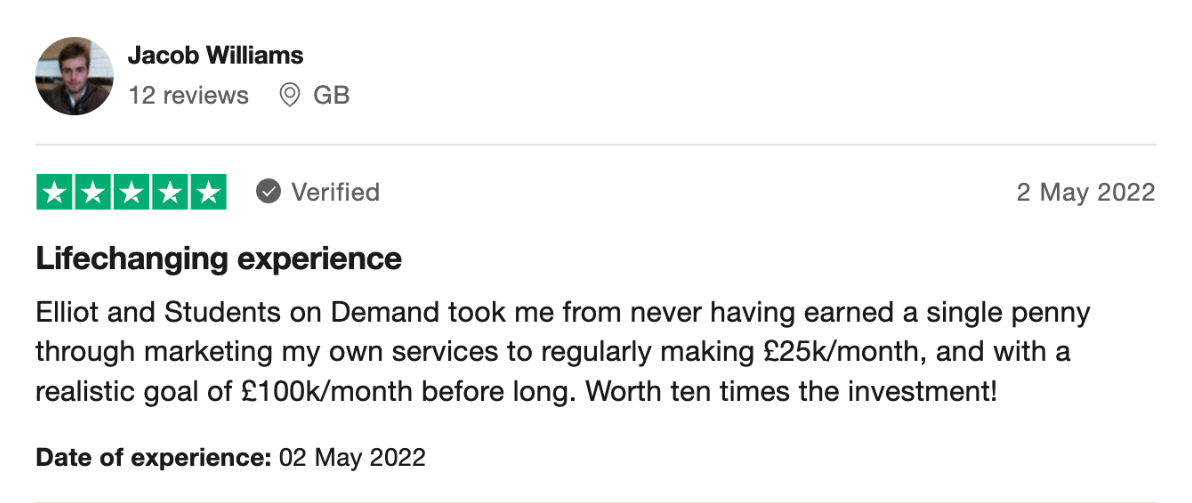Click the third green rating star

(x=132, y=192)
